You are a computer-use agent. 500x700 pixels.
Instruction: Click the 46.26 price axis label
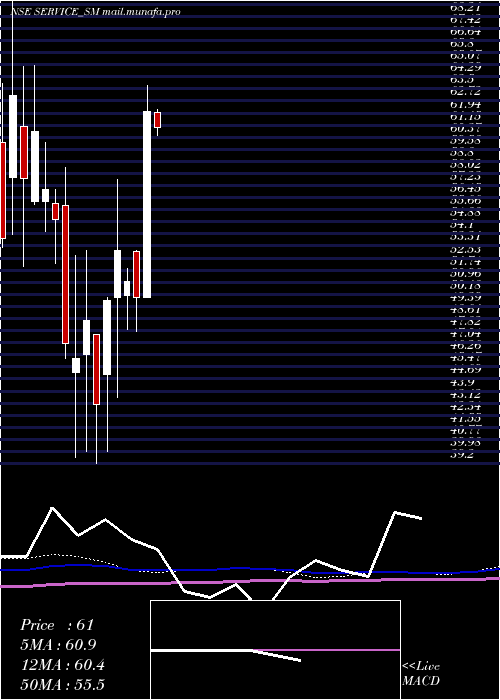click(x=466, y=346)
